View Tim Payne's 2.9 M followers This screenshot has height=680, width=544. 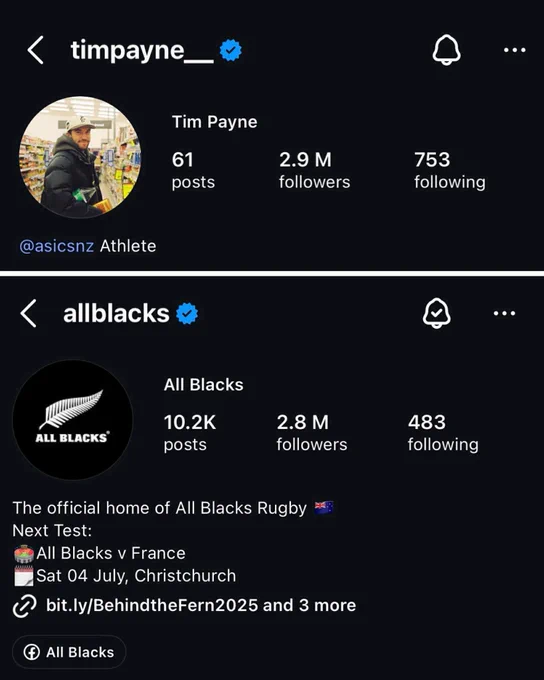coord(315,170)
